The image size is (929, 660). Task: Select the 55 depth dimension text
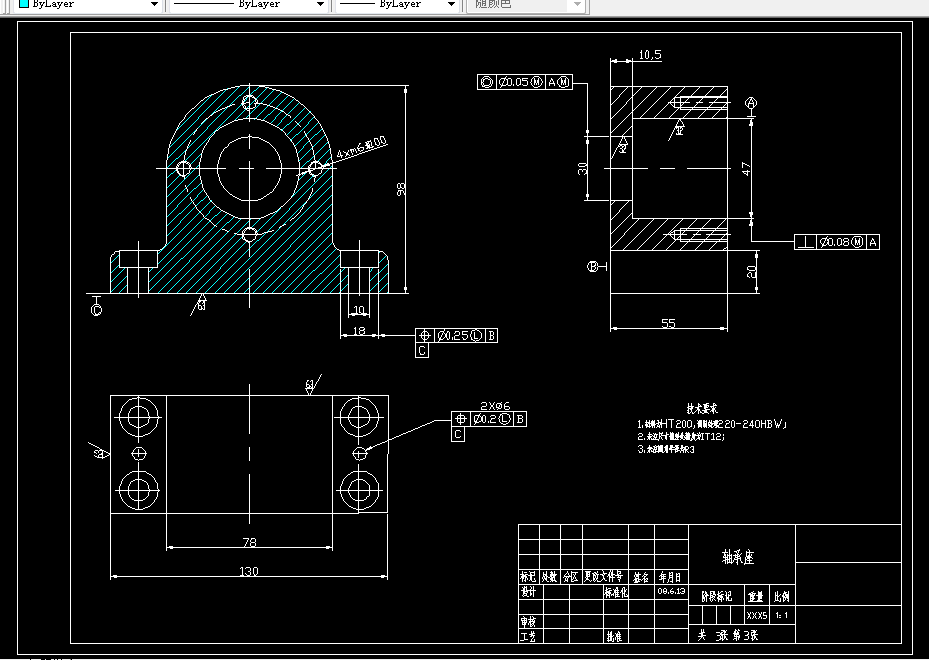click(668, 323)
